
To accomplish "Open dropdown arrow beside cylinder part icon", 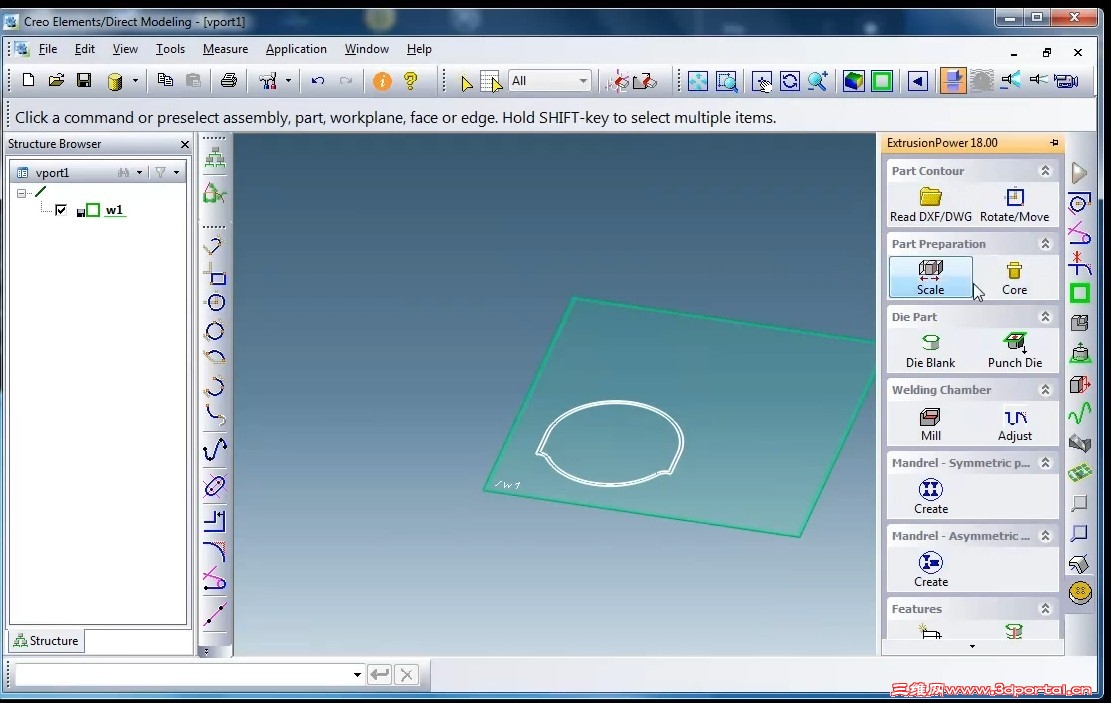I will click(x=135, y=81).
